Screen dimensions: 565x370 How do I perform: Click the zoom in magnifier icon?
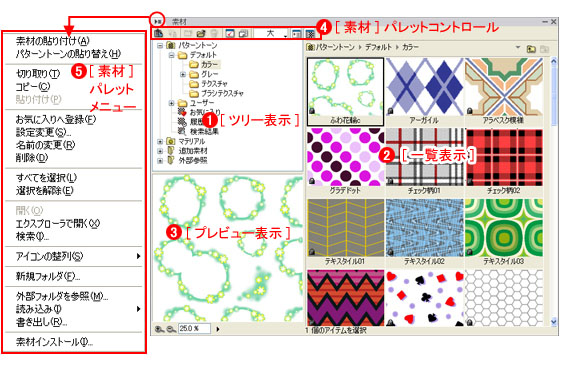(x=159, y=329)
